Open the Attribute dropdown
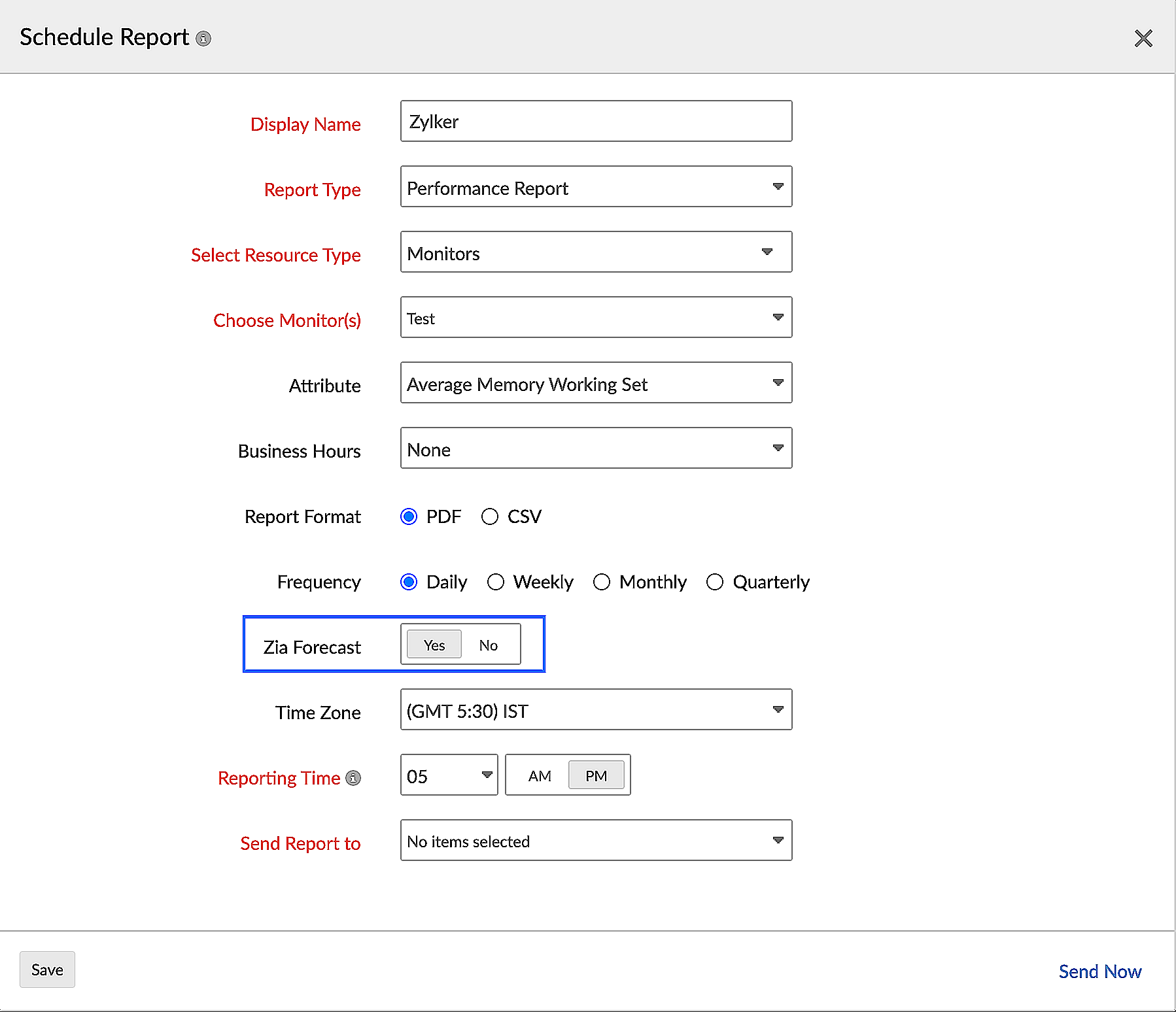1176x1012 pixels. [x=778, y=383]
